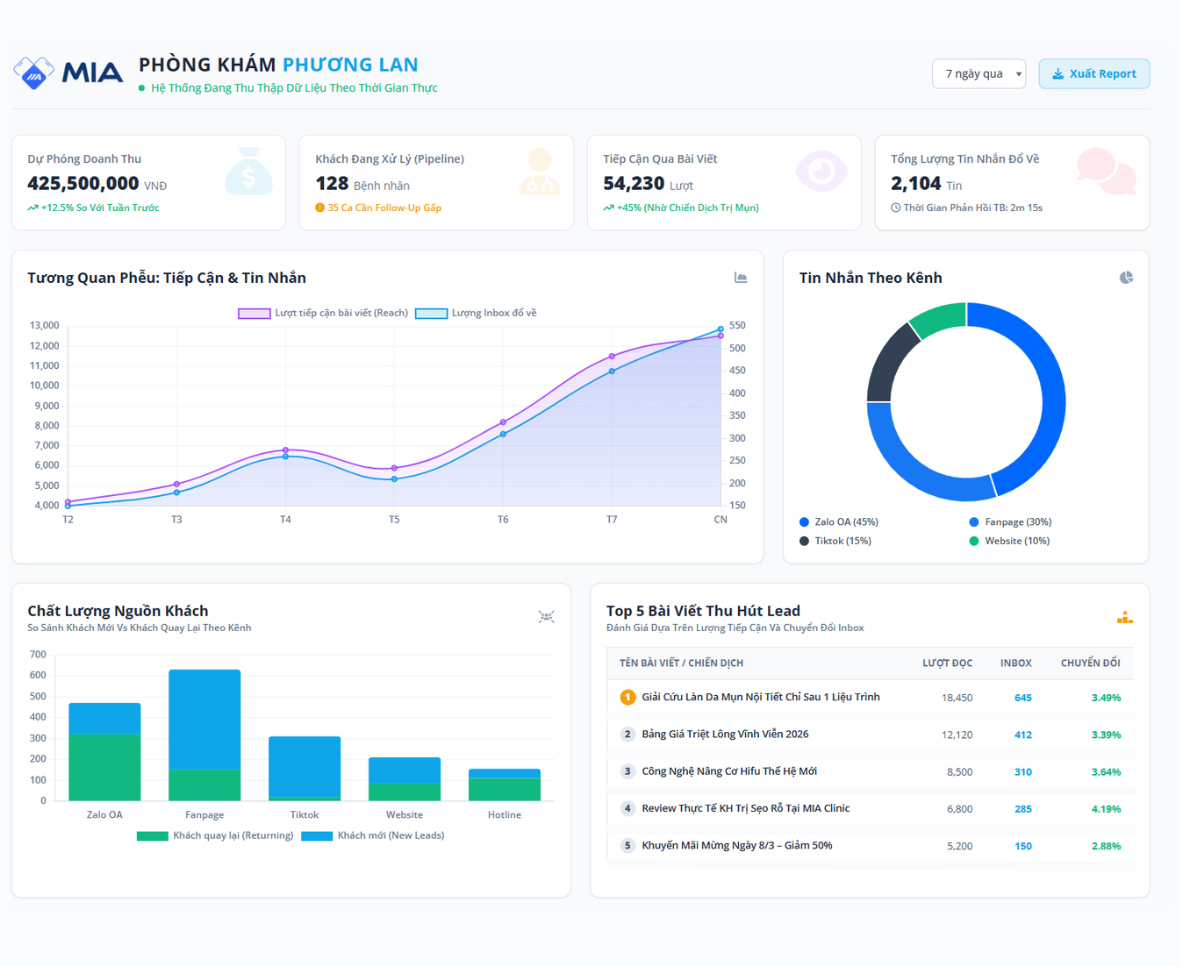Click the orange warning icon next to 35 Ca Cần Follow-Up
The image size is (1180, 966).
coord(320,208)
